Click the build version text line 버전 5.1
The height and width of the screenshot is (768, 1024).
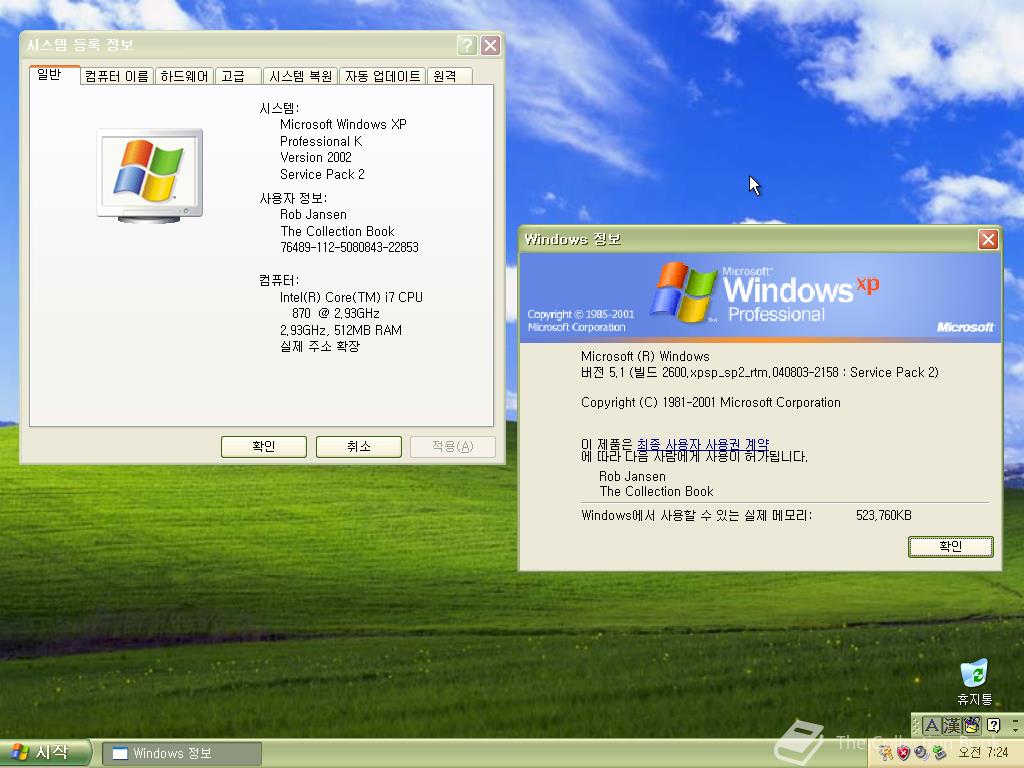(x=760, y=372)
